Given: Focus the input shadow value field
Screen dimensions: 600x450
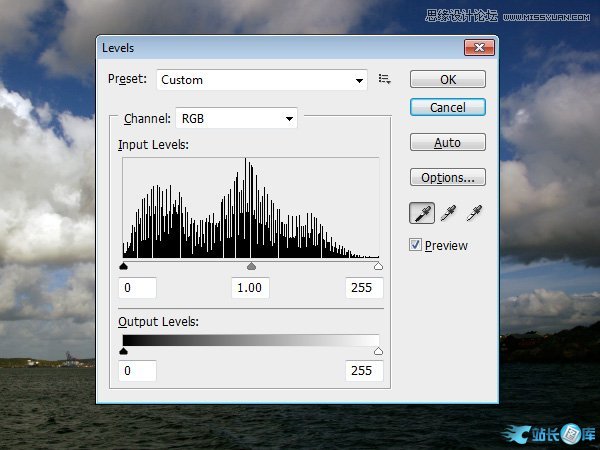Looking at the screenshot, I should pyautogui.click(x=138, y=288).
